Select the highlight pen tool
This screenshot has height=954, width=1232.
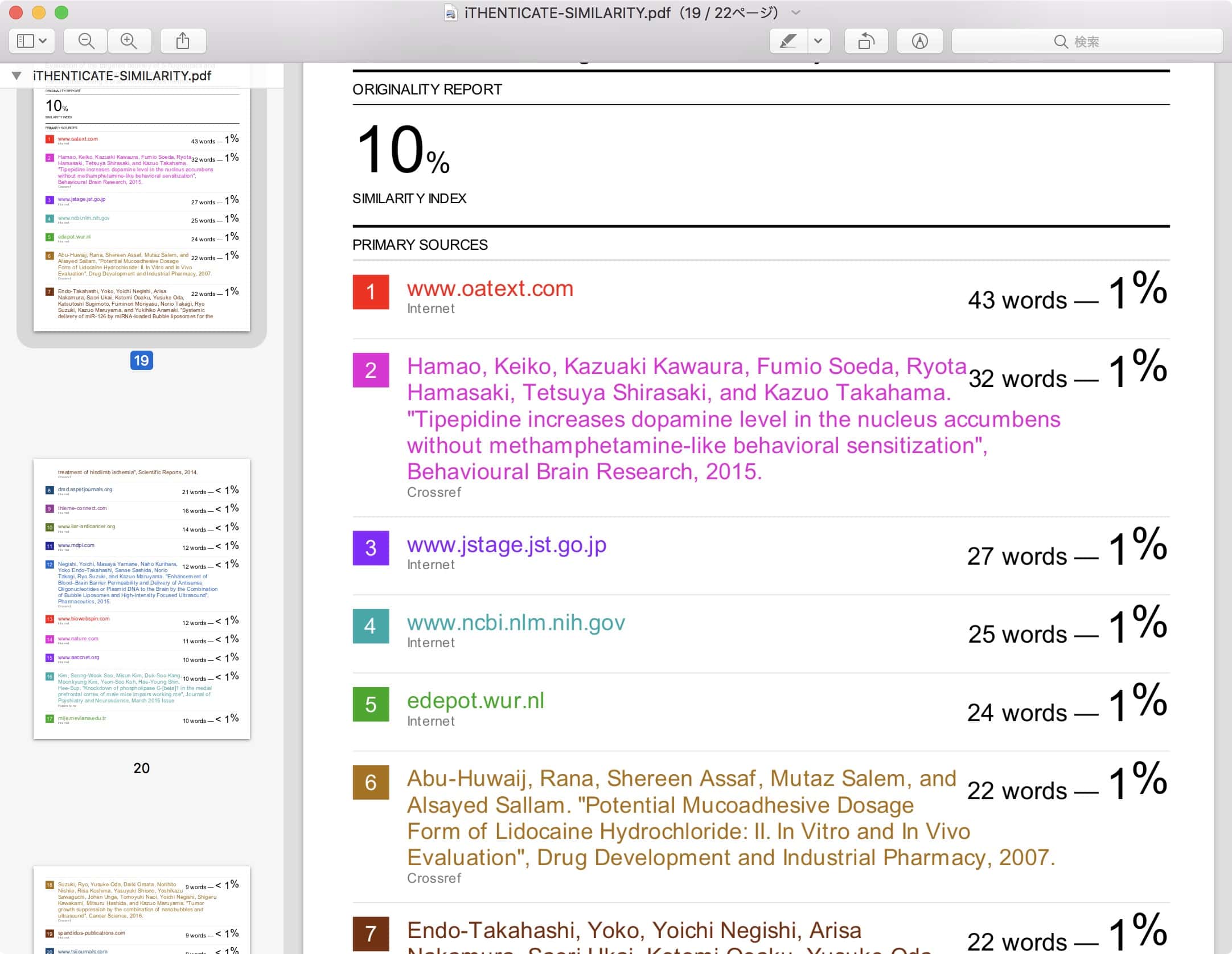788,41
